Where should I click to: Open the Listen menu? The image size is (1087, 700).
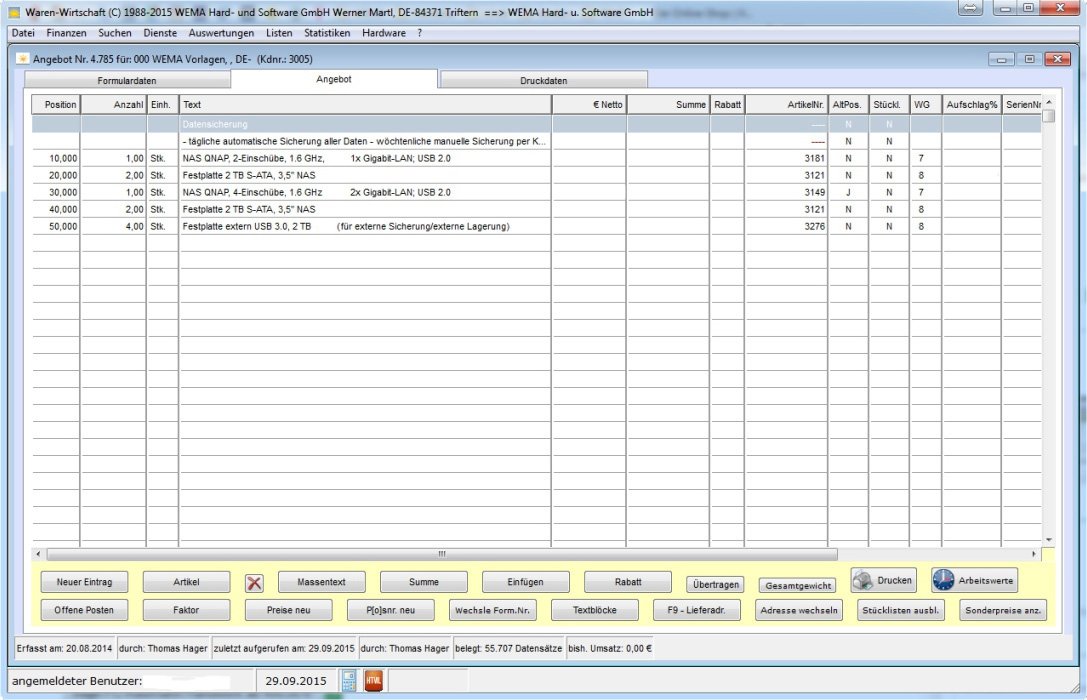[279, 33]
